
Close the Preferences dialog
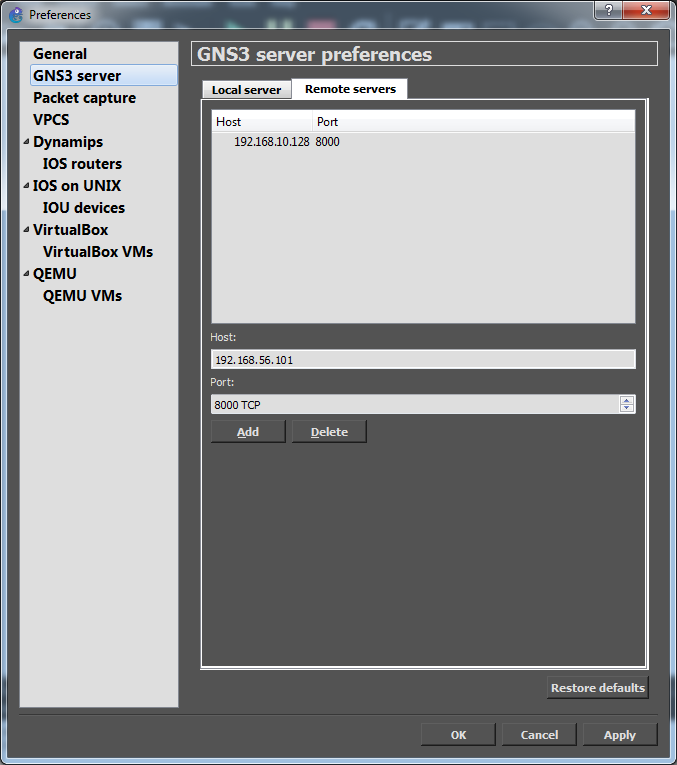click(646, 10)
